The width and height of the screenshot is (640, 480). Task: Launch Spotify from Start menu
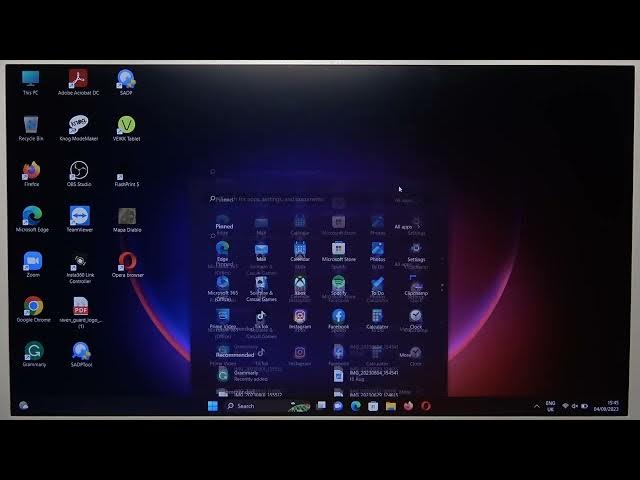[338, 286]
